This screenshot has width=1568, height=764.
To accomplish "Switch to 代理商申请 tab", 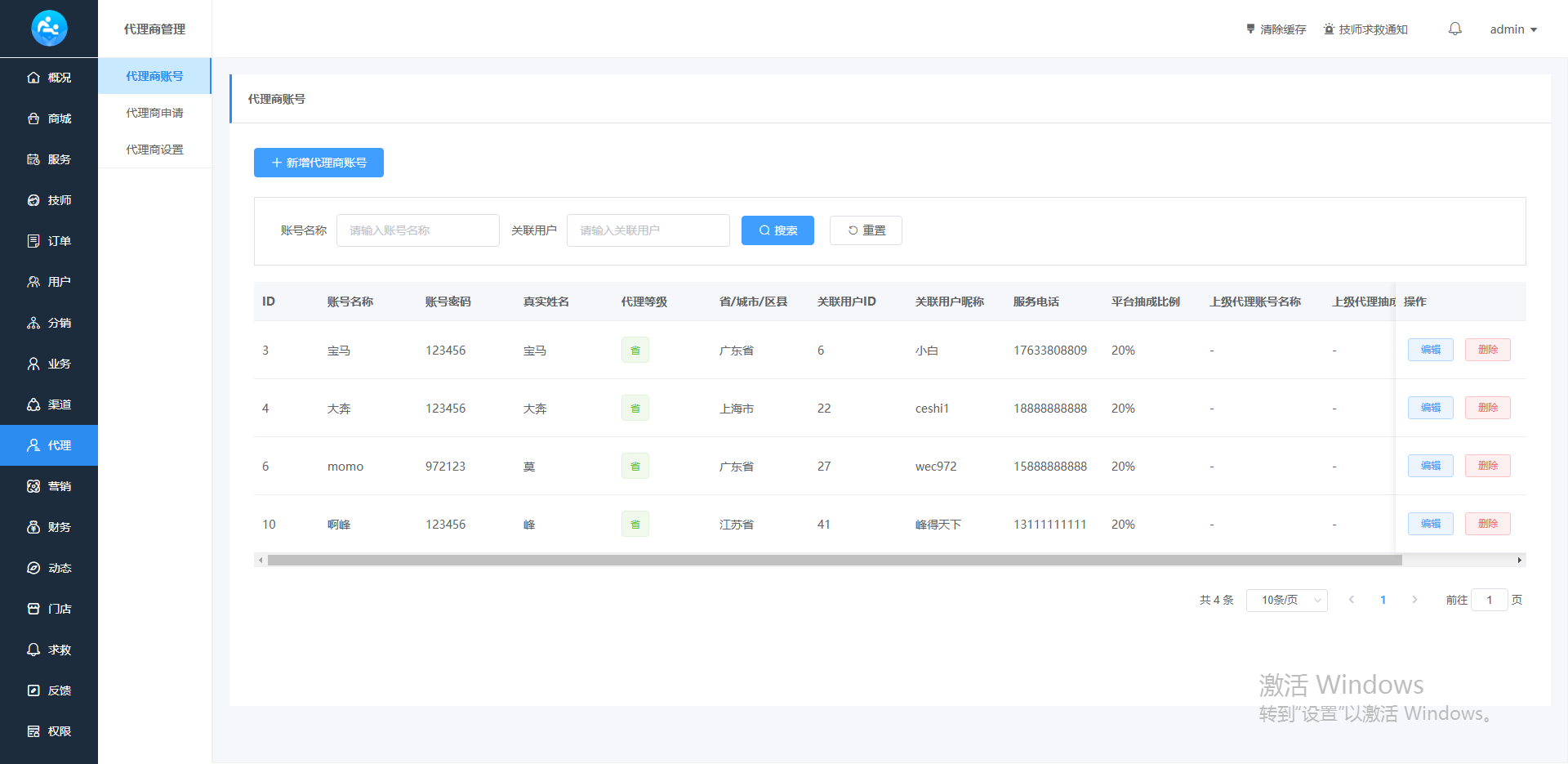I will point(154,113).
